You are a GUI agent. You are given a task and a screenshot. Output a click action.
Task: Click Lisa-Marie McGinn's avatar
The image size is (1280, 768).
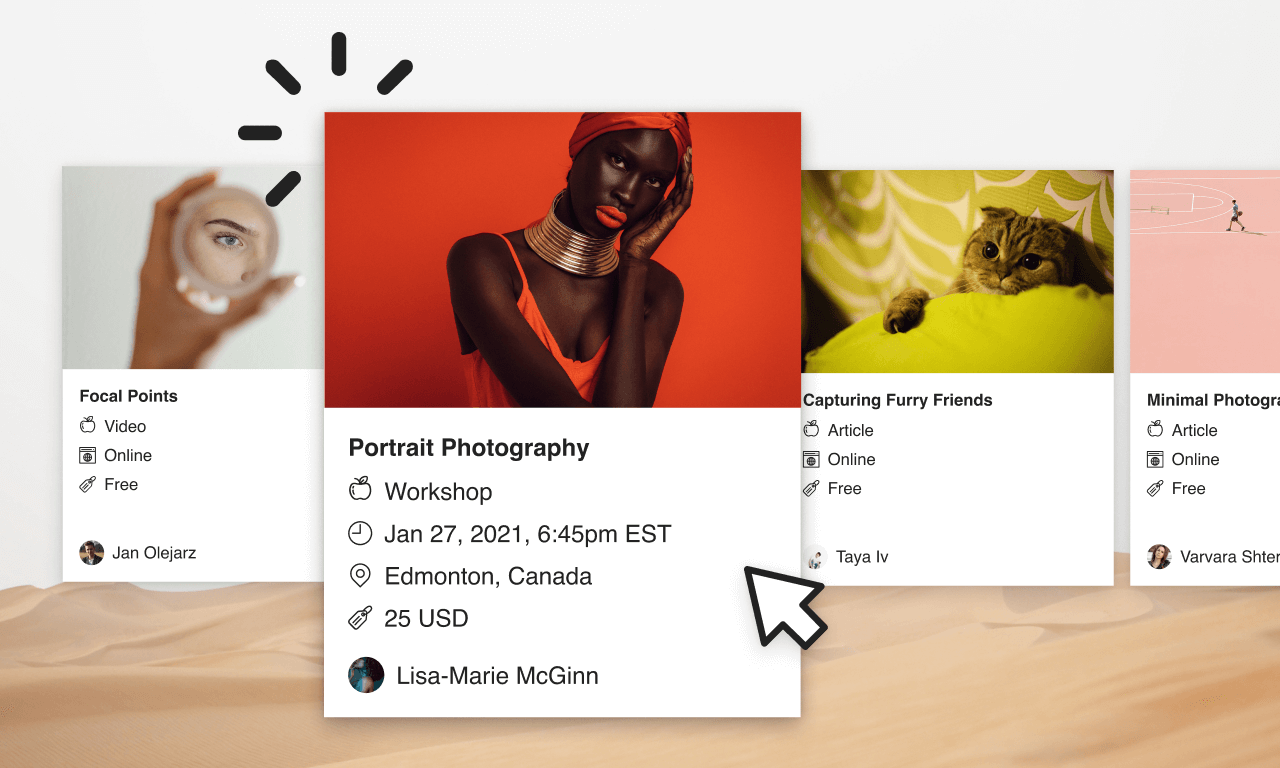pyautogui.click(x=366, y=675)
